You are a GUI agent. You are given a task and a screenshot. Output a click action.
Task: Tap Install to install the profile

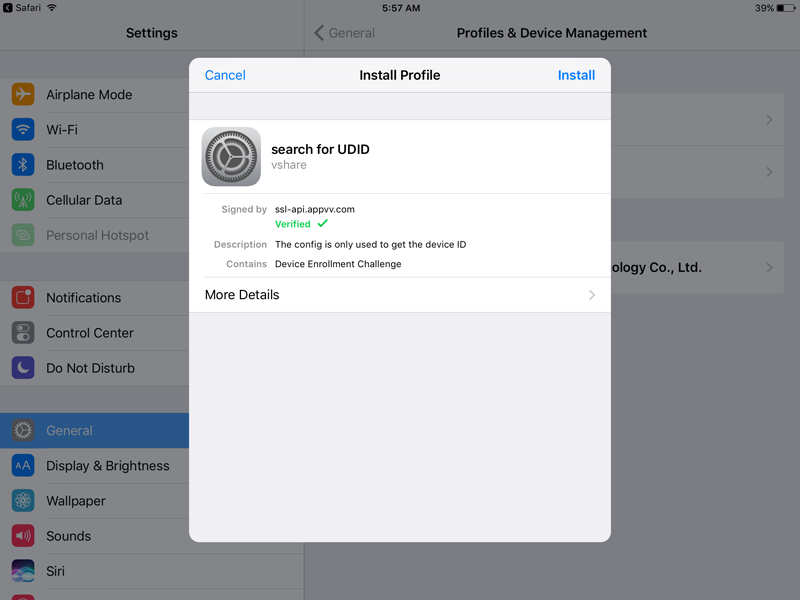[576, 75]
